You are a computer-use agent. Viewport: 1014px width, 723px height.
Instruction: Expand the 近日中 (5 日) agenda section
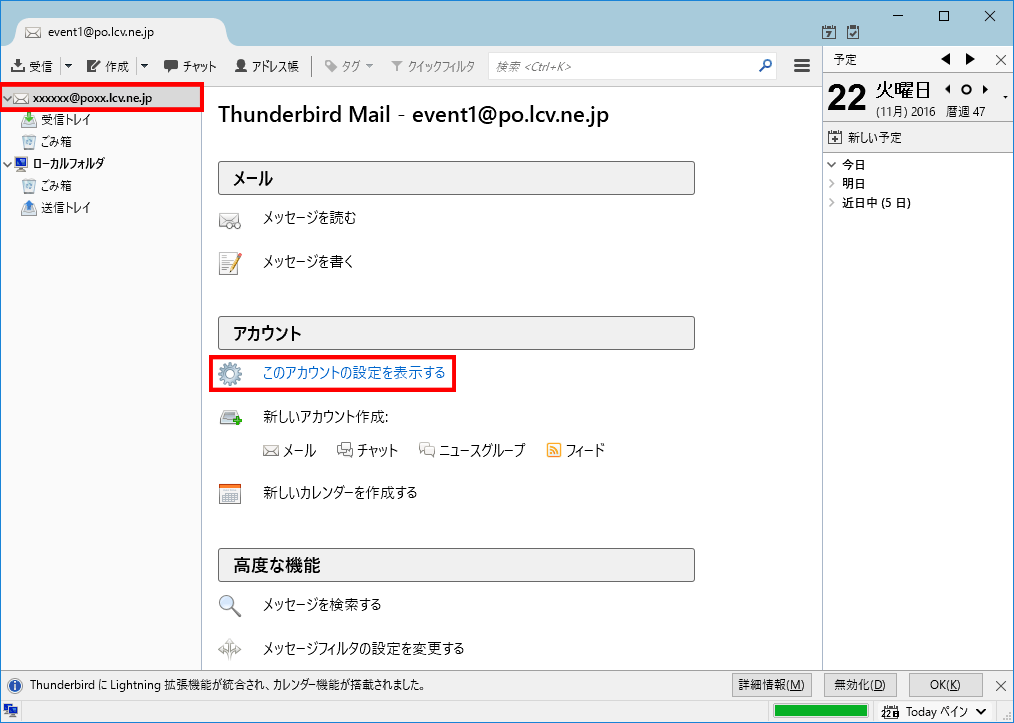pyautogui.click(x=832, y=203)
